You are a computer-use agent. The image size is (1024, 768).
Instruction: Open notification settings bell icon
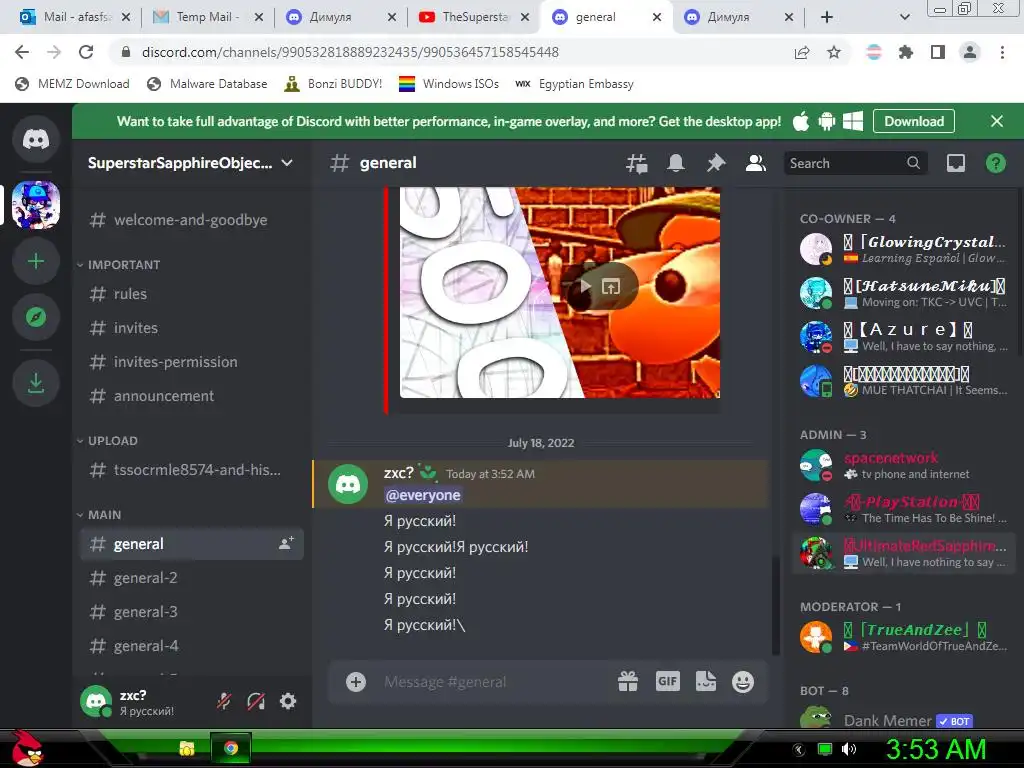[676, 163]
